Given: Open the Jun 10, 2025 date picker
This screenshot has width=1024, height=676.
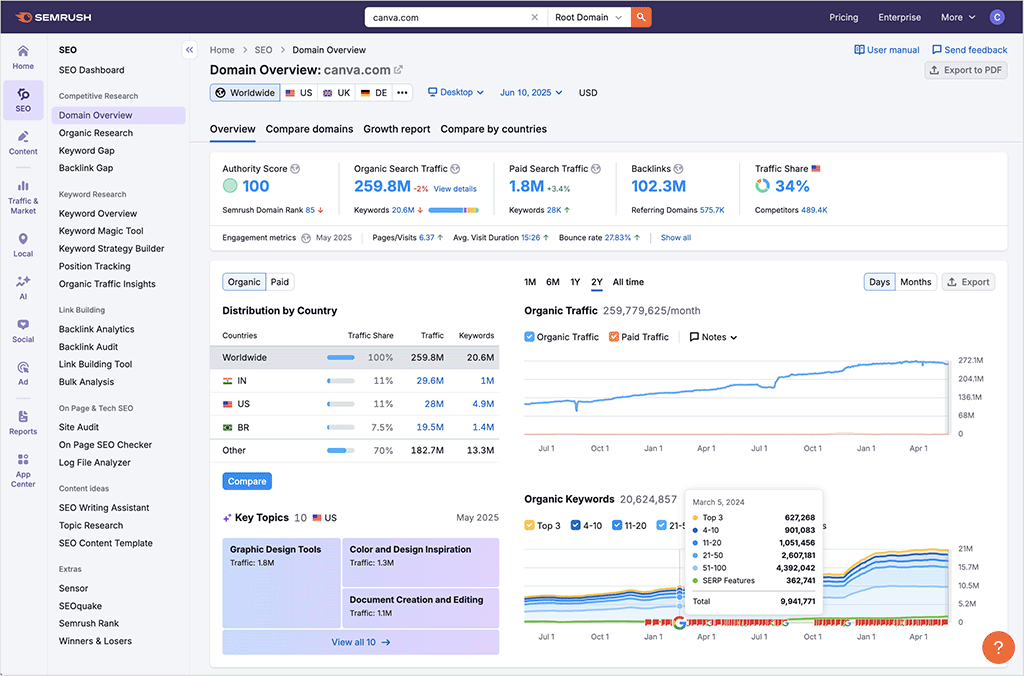Looking at the screenshot, I should pos(531,93).
